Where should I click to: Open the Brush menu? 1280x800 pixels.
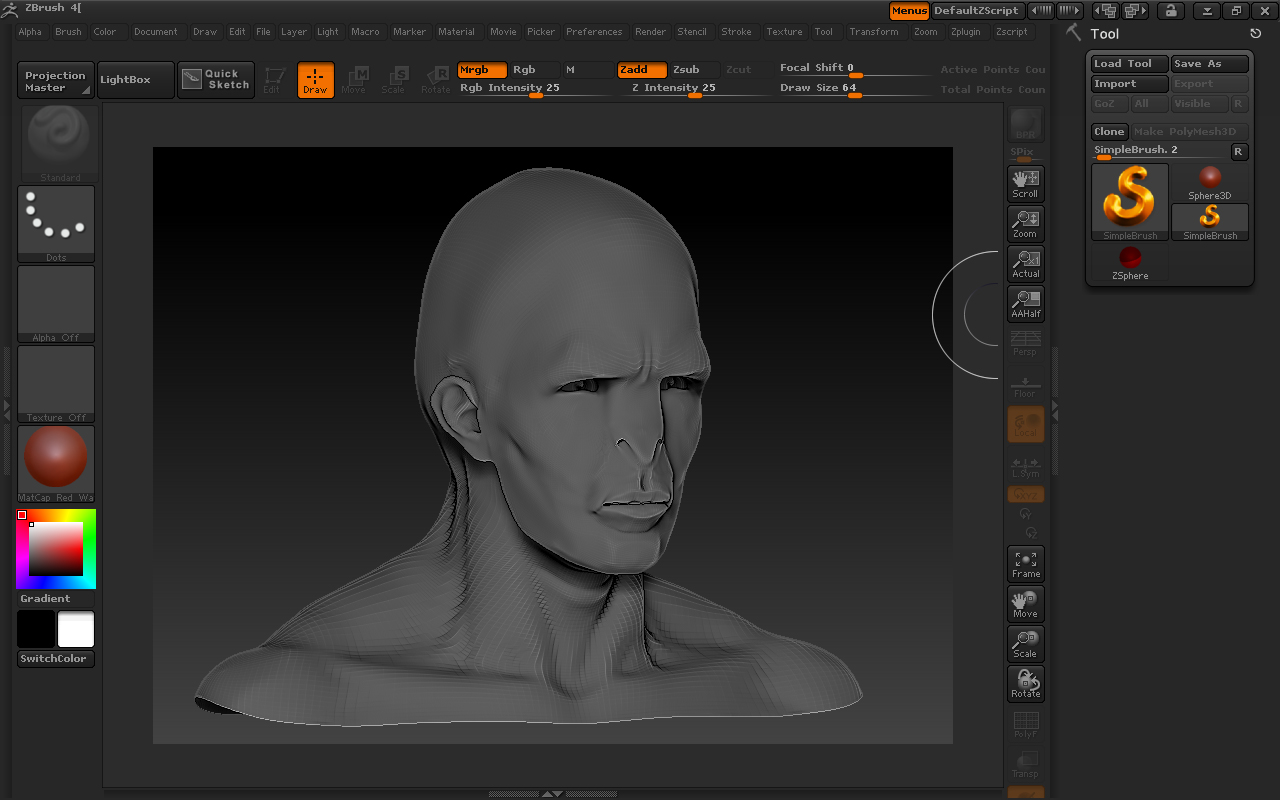point(68,32)
